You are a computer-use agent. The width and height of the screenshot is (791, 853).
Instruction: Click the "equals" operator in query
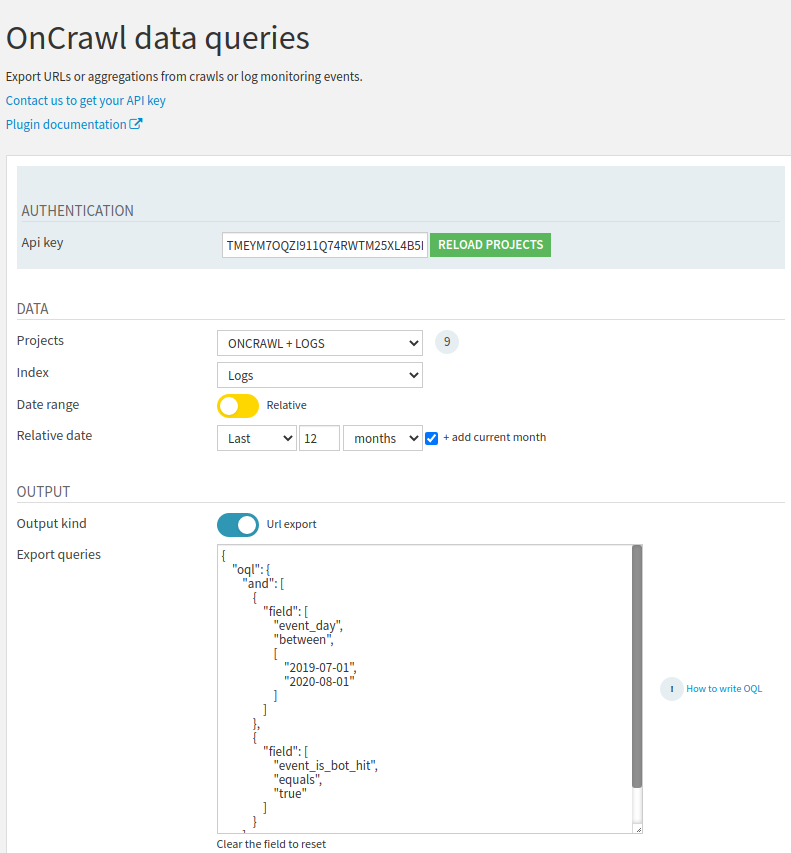(x=298, y=780)
